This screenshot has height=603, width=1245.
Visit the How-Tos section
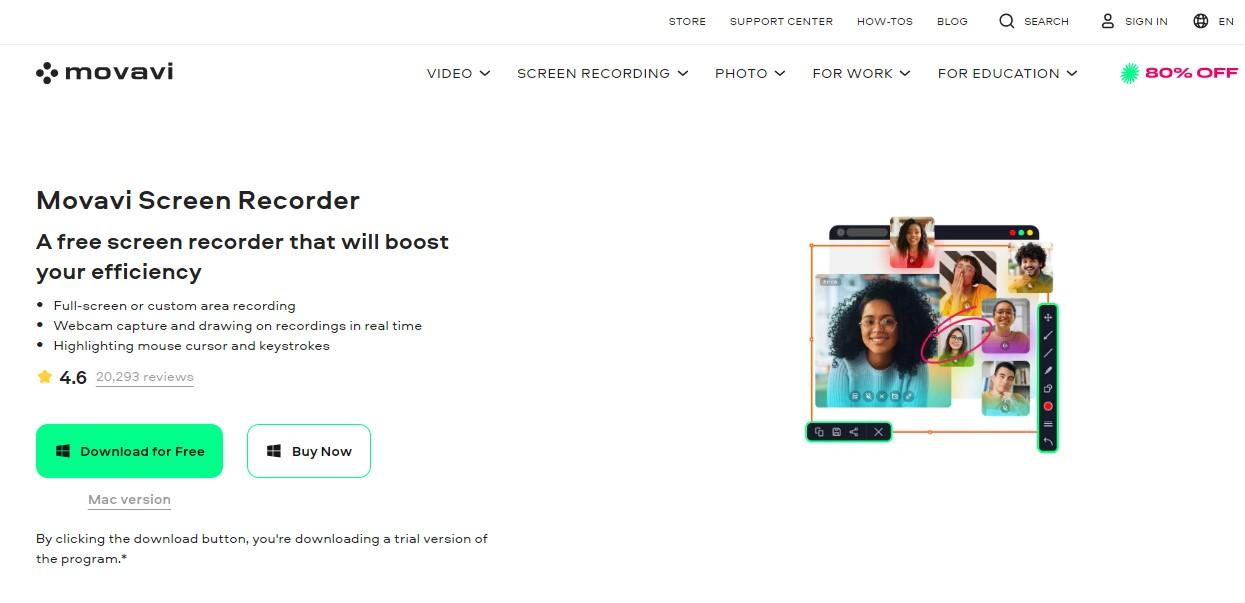(x=885, y=21)
